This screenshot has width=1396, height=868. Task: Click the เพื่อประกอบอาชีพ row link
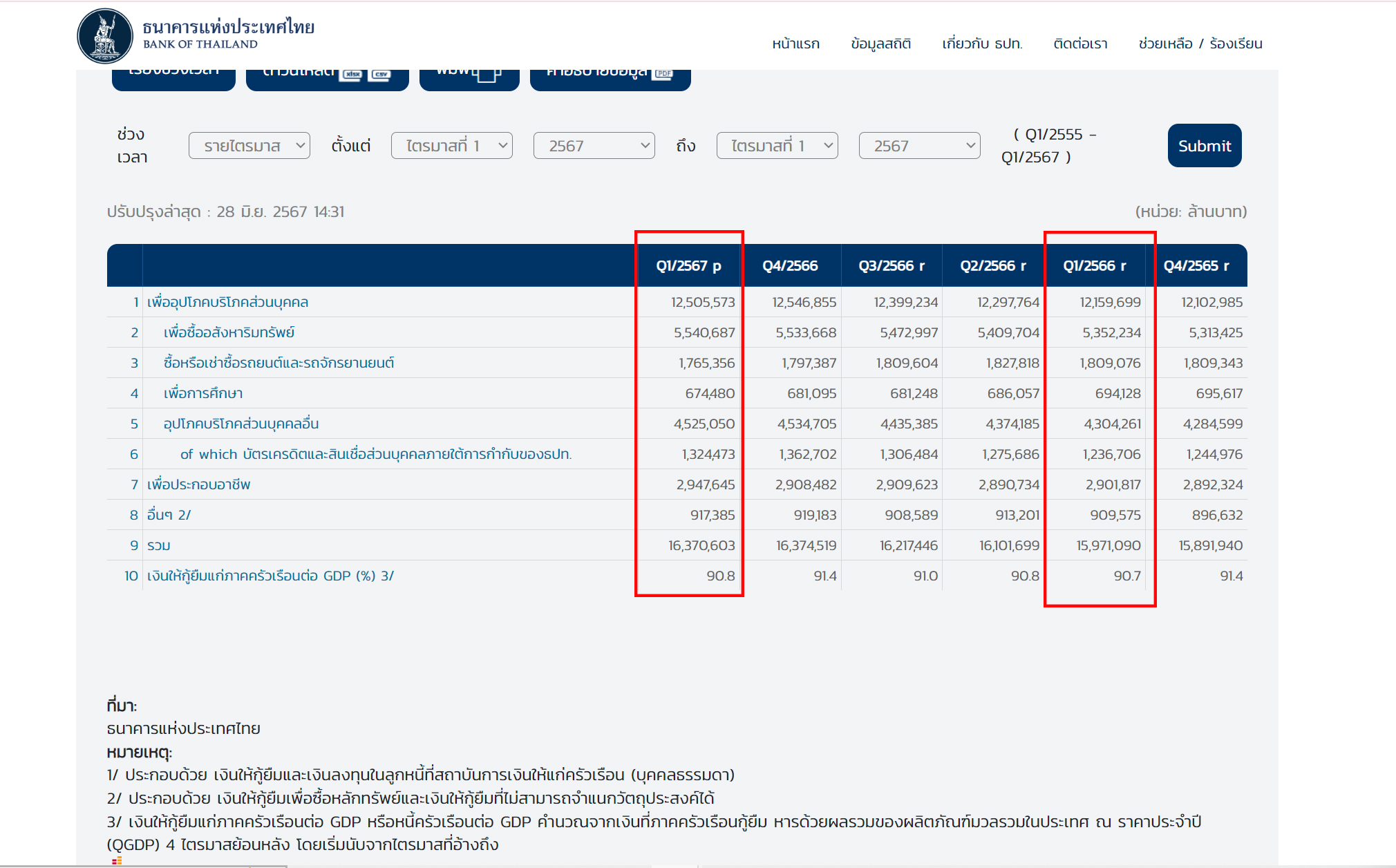[x=198, y=484]
